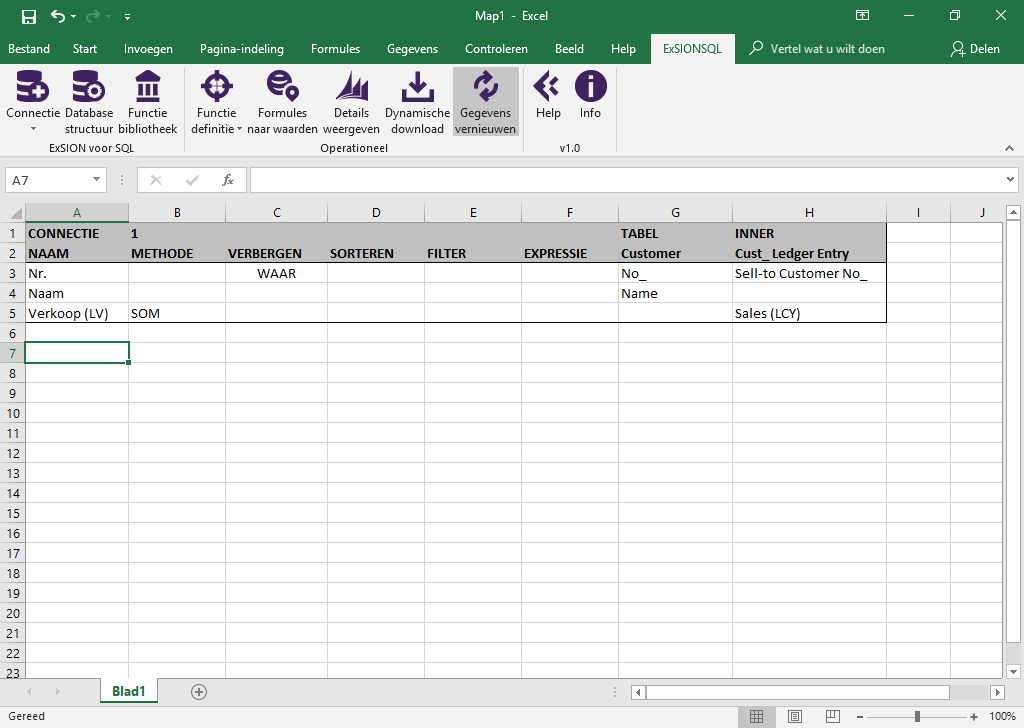
Task: Click the zoom out minus button
Action: pos(860,717)
